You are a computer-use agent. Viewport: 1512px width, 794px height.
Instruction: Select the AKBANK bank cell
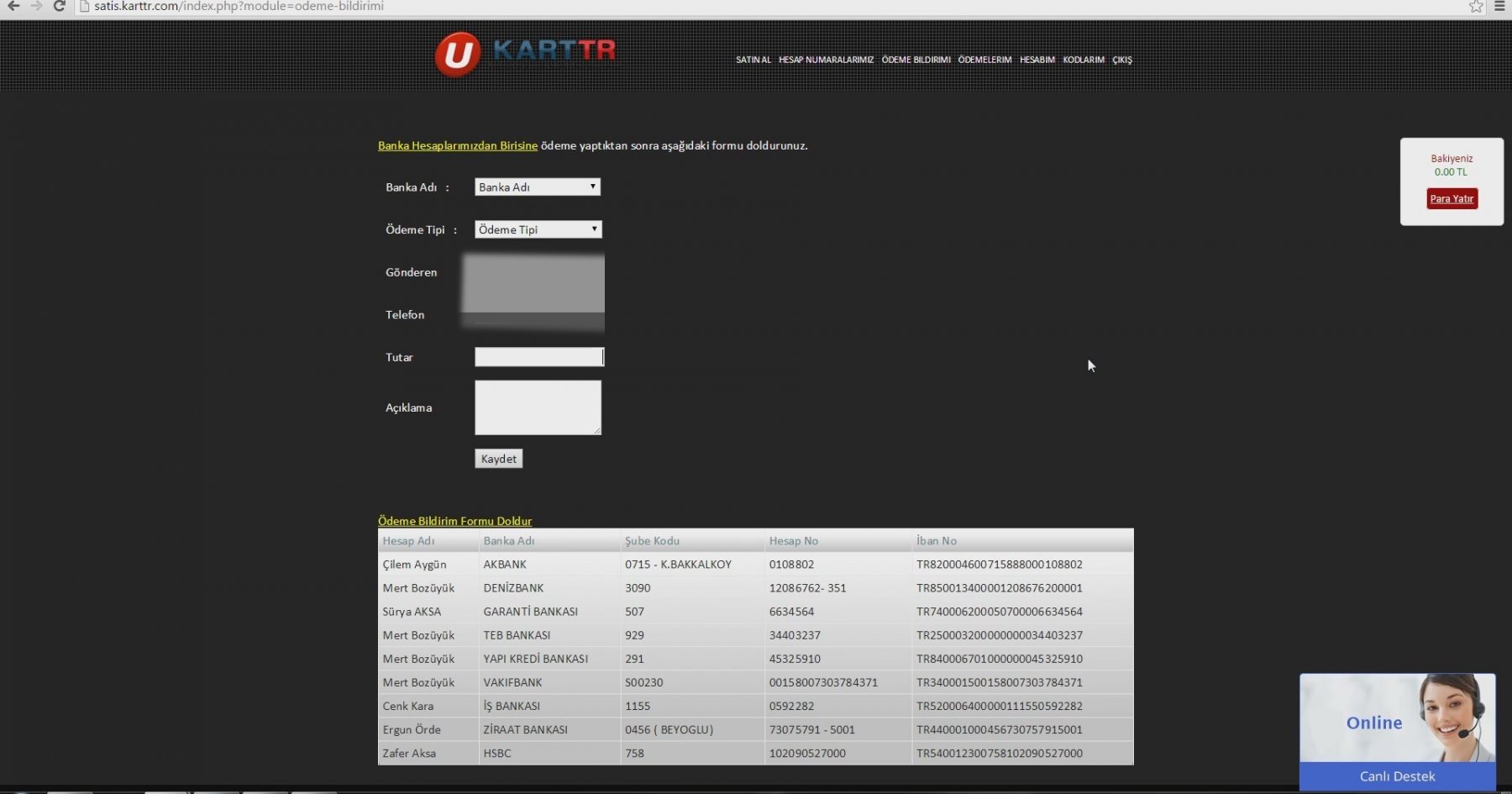pos(505,565)
